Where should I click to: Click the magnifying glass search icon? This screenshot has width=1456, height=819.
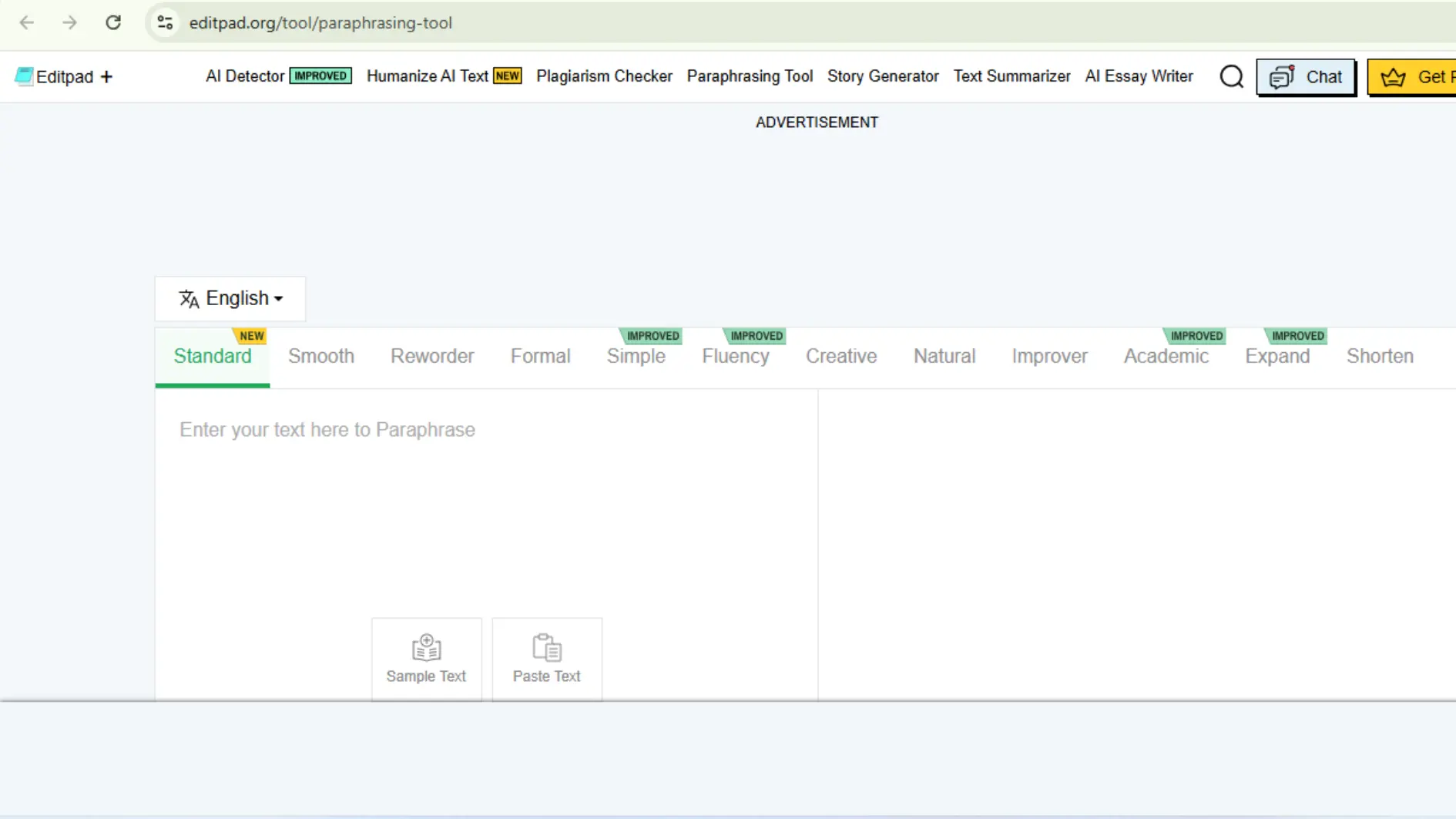(x=1231, y=76)
